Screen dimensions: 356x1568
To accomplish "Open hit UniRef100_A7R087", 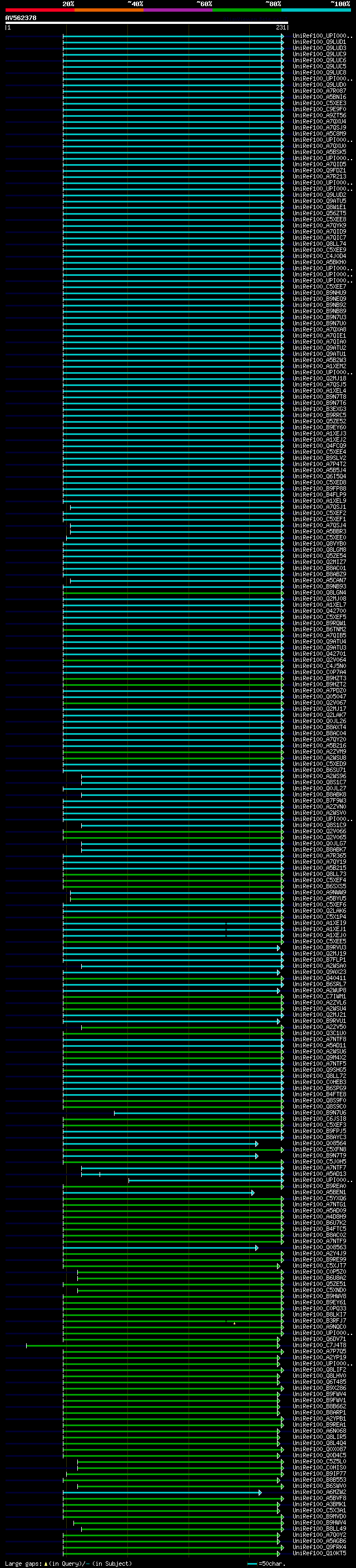I will point(319,91).
